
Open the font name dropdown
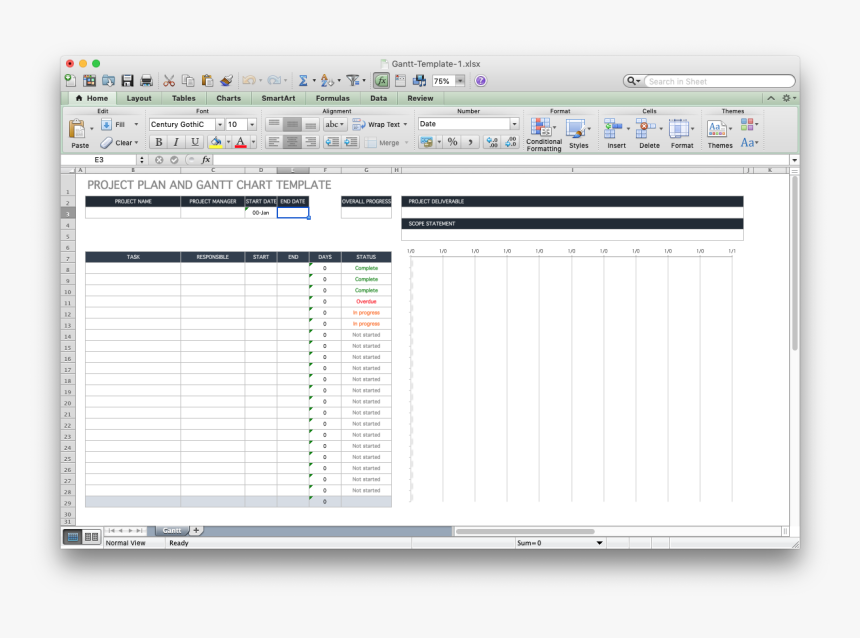tap(219, 125)
